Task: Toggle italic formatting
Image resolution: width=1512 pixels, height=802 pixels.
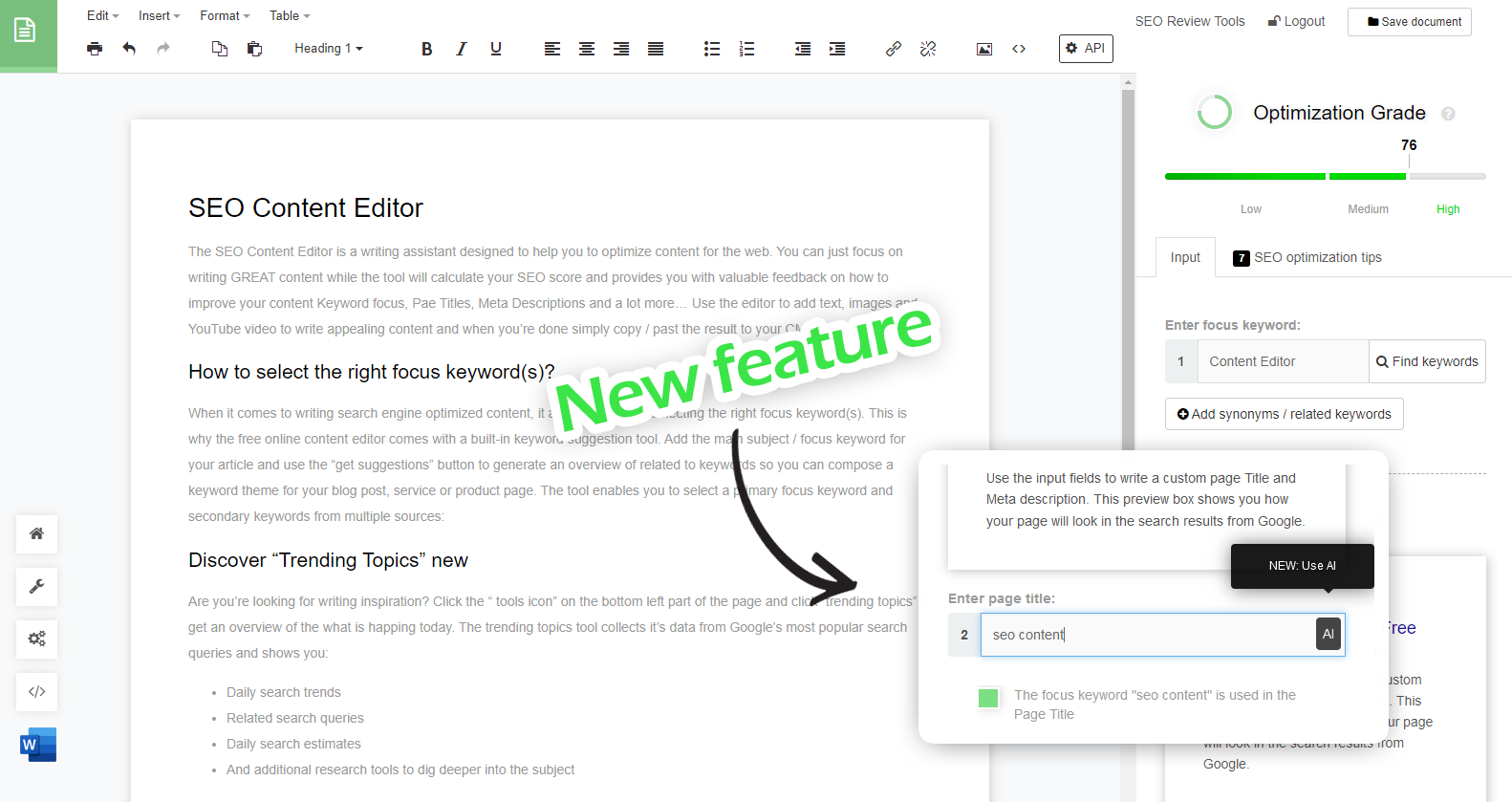Action: (462, 49)
